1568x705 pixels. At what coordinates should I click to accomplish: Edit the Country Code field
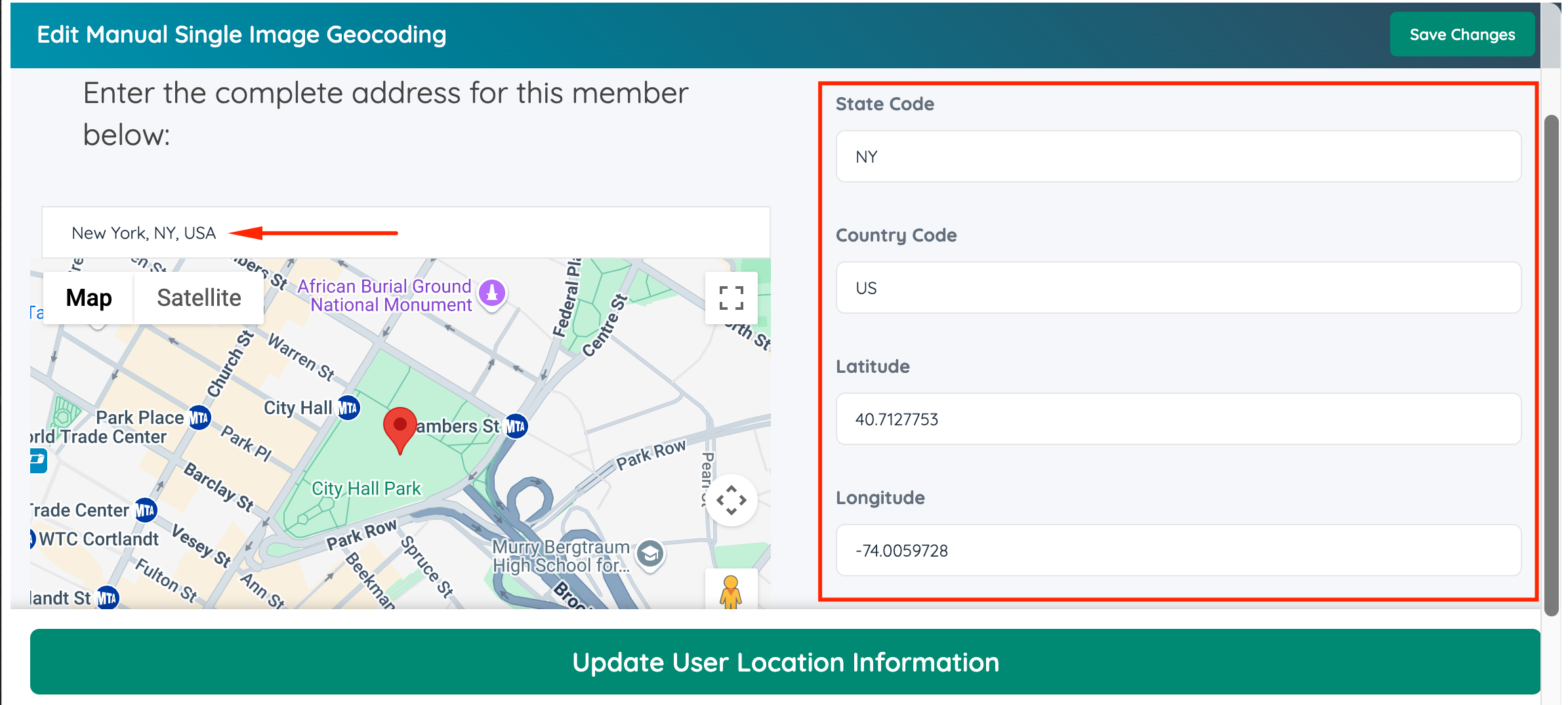click(x=1178, y=288)
